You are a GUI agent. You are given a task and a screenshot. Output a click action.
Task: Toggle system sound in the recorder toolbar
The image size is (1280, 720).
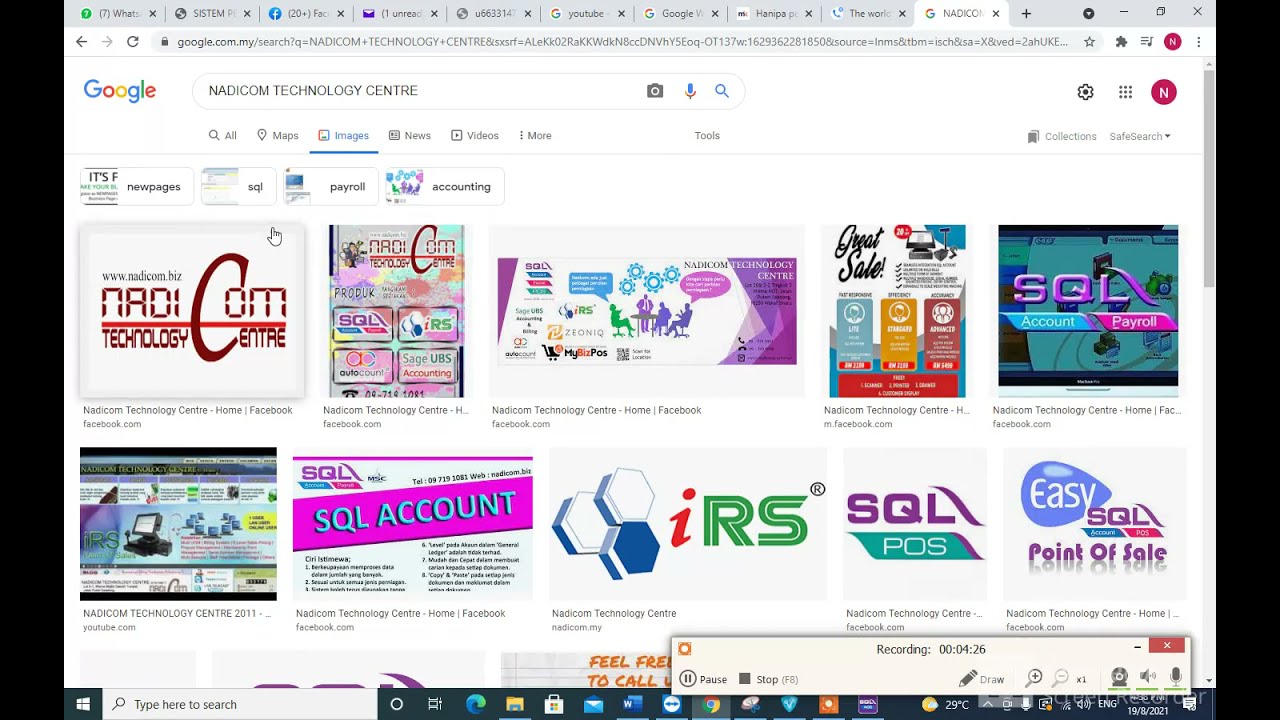[1148, 678]
